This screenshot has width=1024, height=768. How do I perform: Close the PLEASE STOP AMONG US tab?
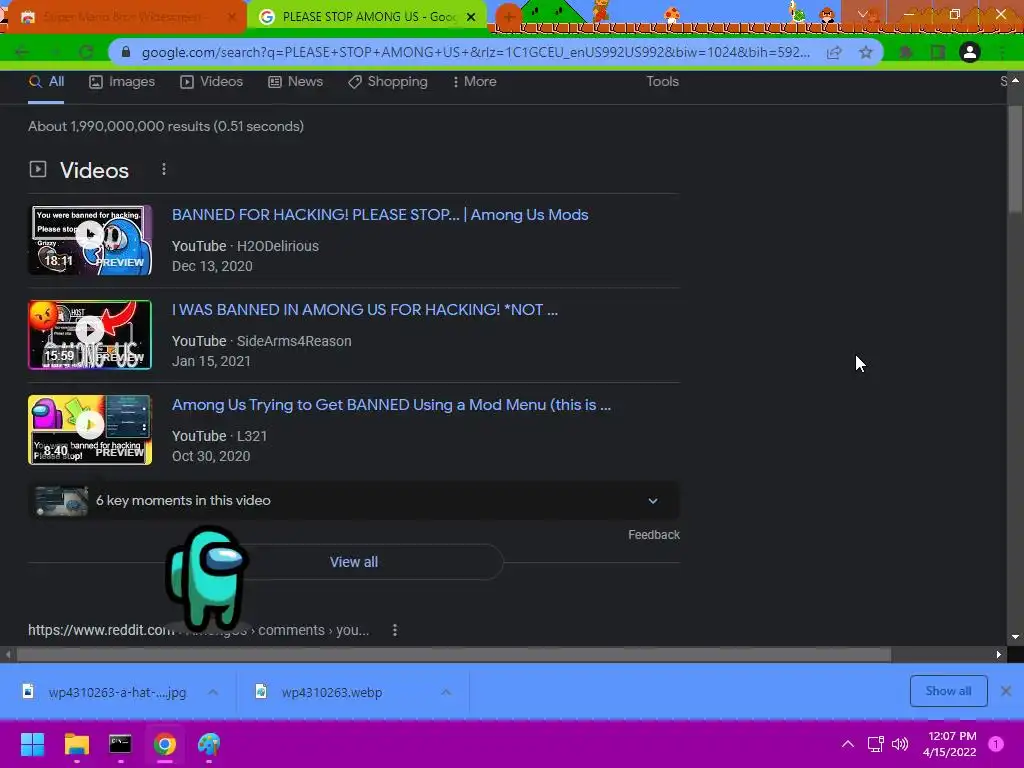(471, 17)
